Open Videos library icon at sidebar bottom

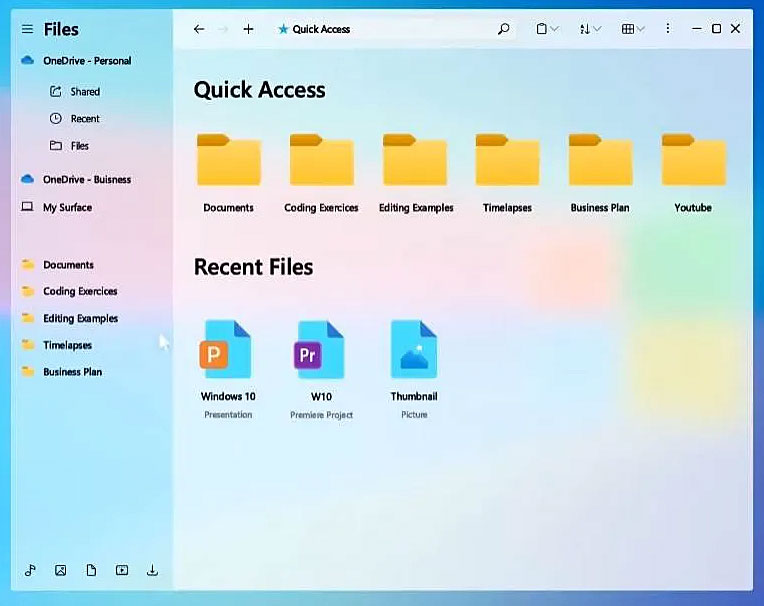pos(122,570)
